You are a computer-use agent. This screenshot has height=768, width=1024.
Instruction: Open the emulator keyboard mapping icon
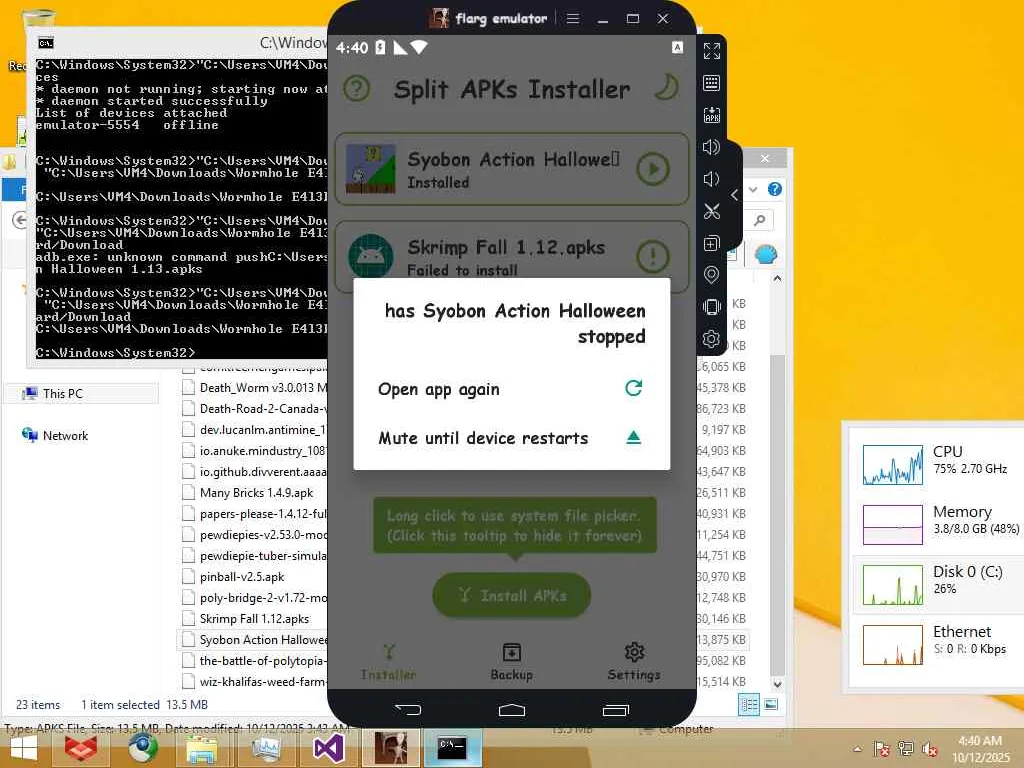(711, 83)
